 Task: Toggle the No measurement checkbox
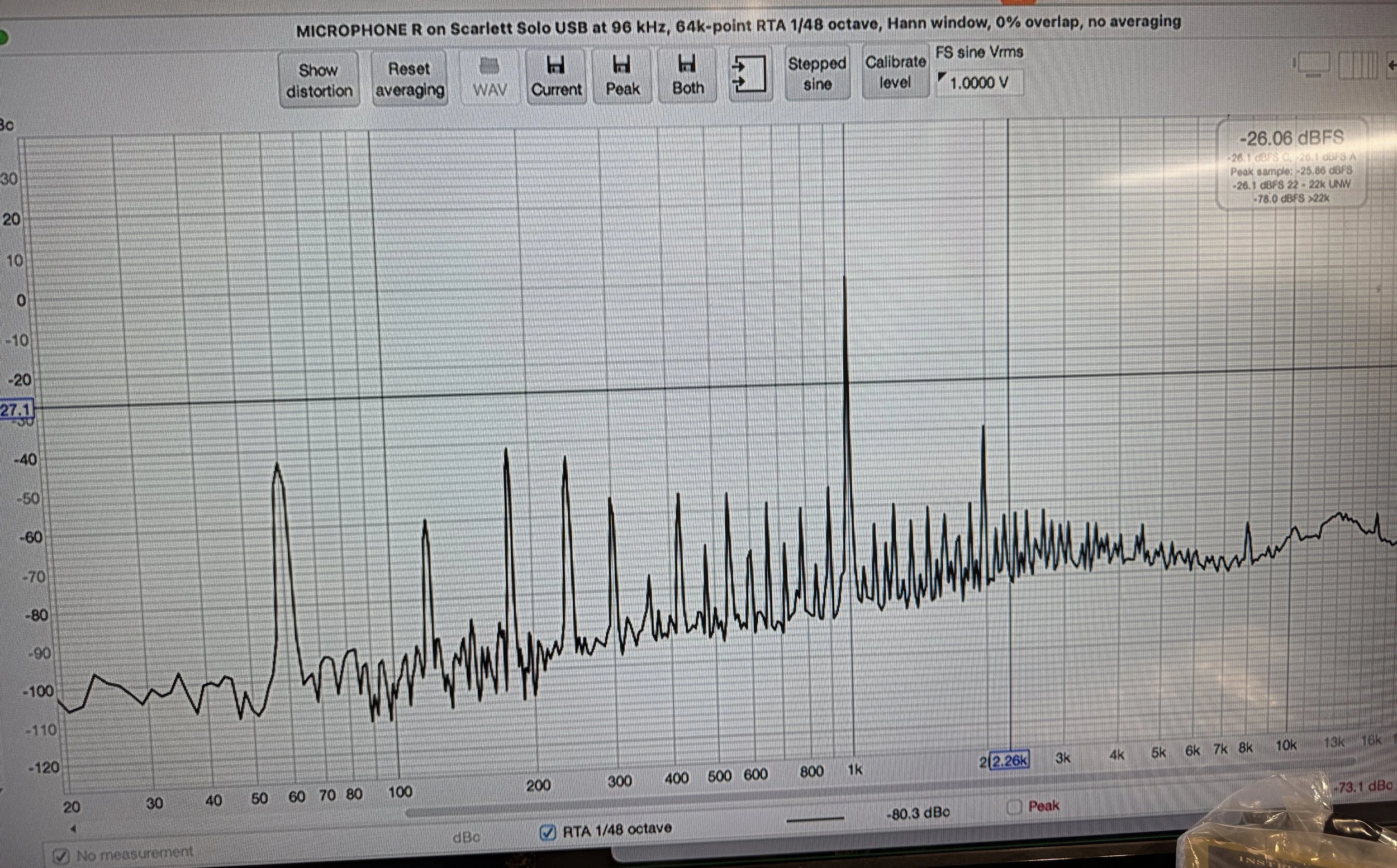61,856
